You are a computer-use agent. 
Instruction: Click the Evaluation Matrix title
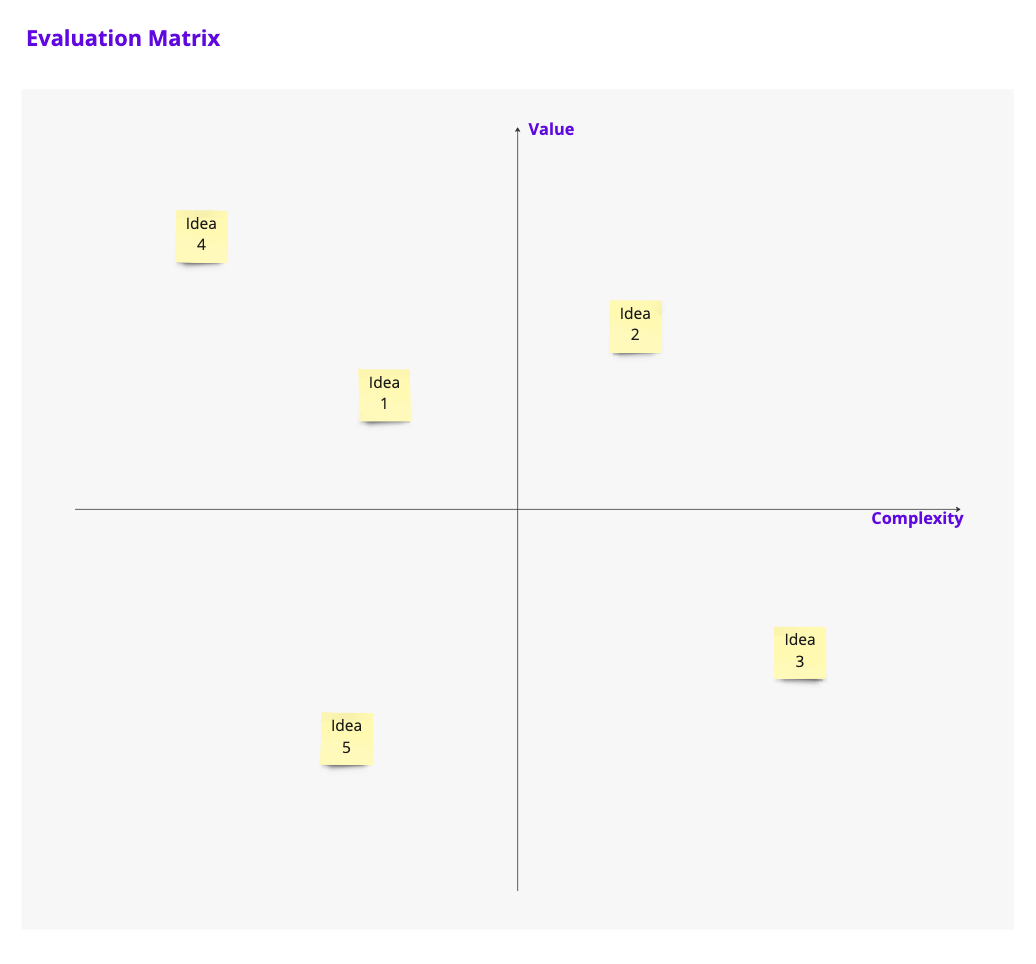tap(123, 39)
